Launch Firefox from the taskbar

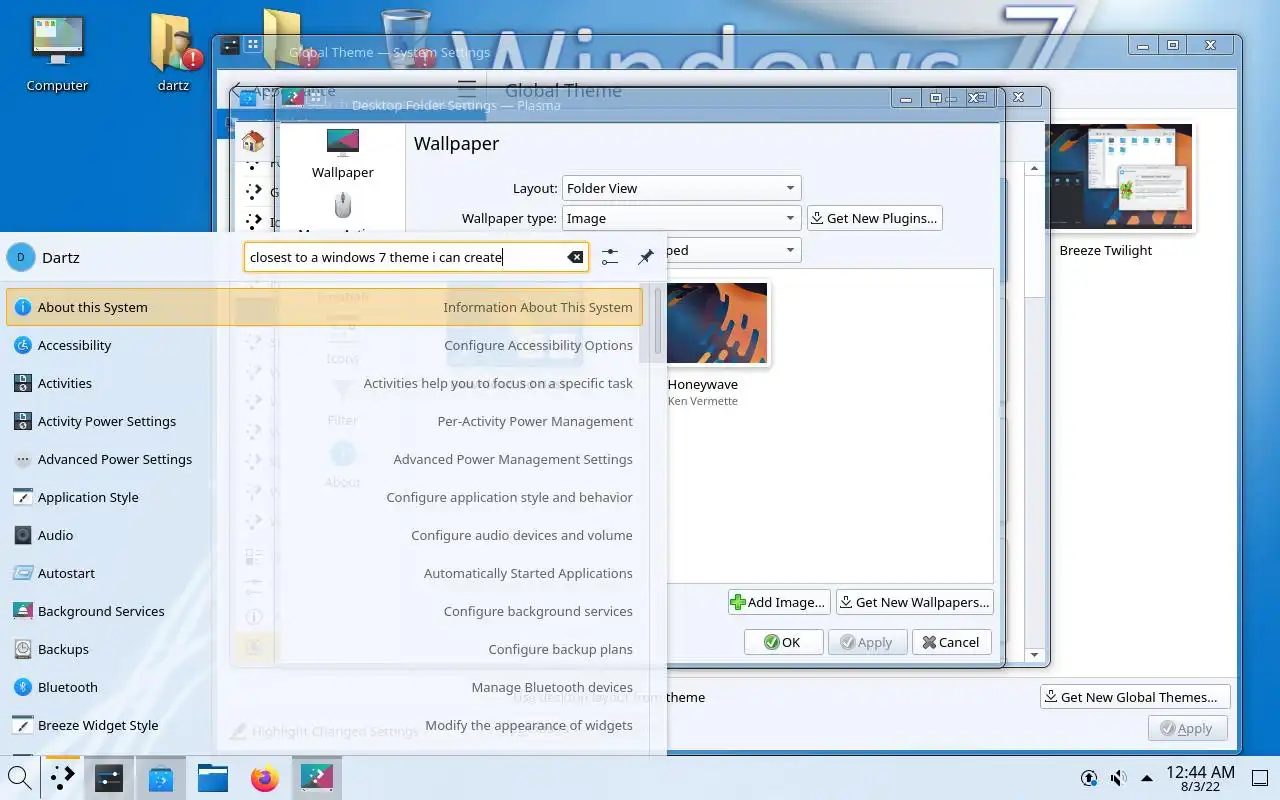pyautogui.click(x=265, y=777)
